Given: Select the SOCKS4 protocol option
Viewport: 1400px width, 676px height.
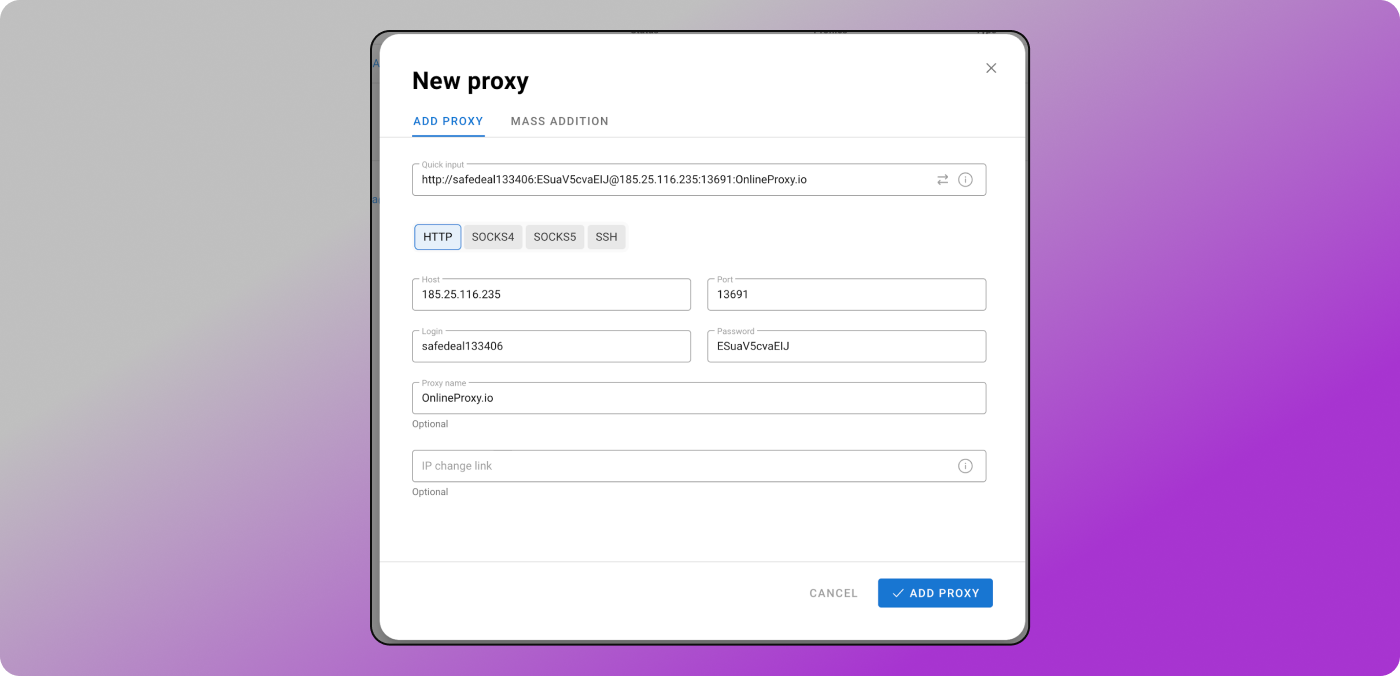Looking at the screenshot, I should point(493,237).
